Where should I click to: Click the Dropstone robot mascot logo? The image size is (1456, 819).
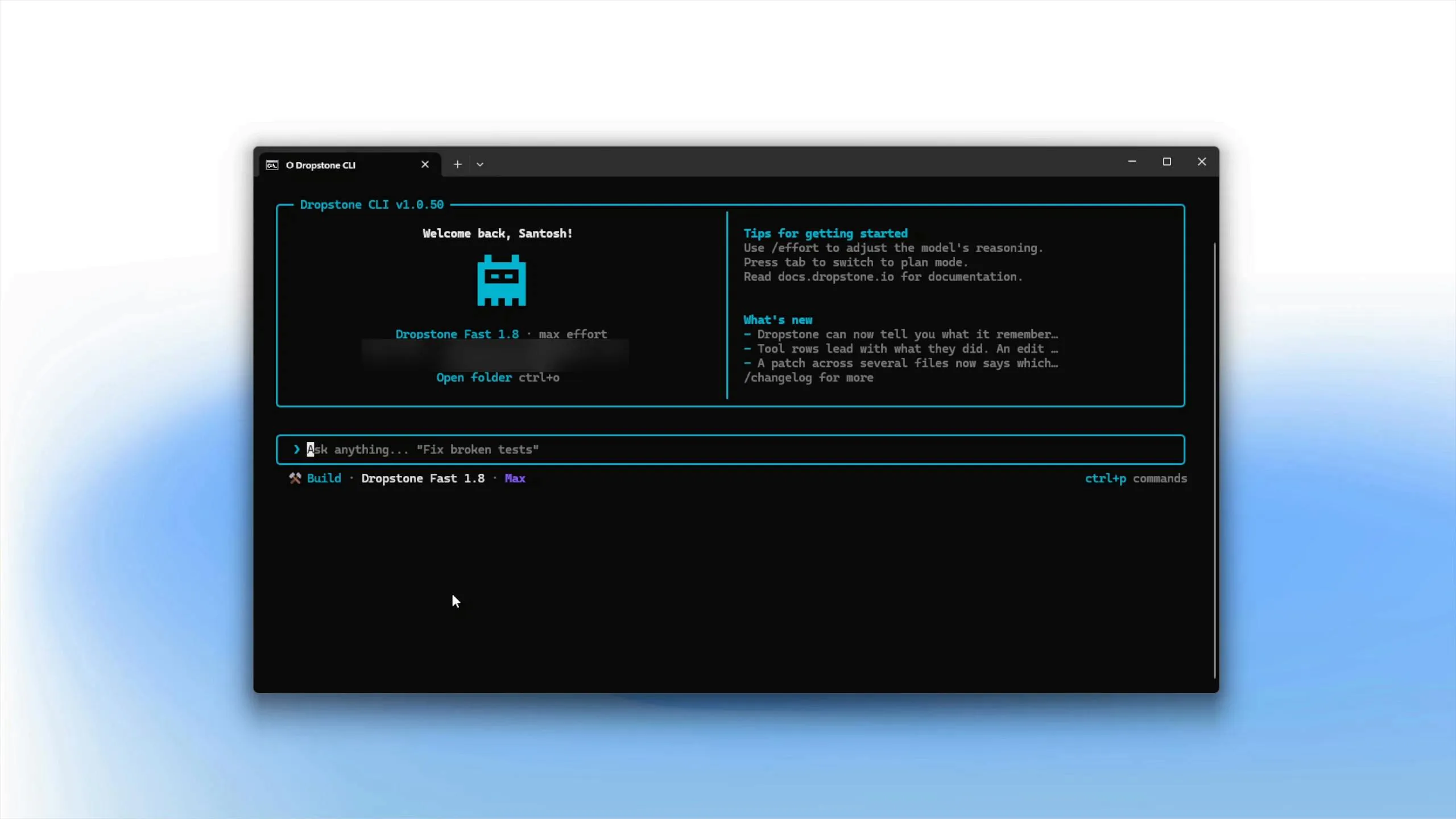[501, 280]
